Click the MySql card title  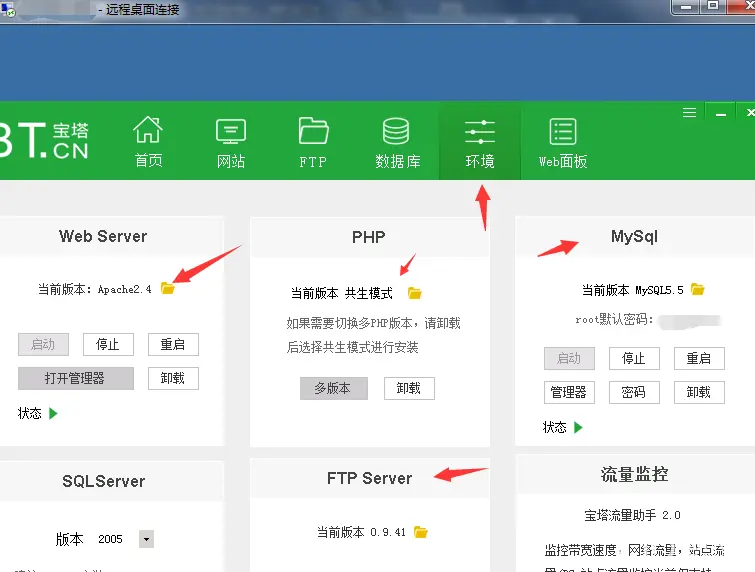(x=634, y=236)
